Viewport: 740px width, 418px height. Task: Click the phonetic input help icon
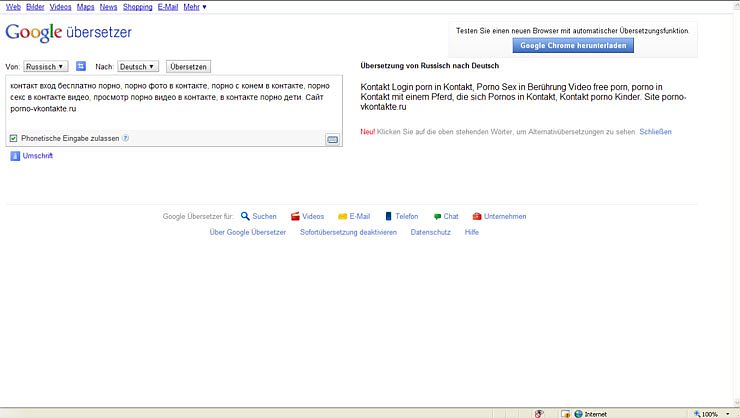pos(126,138)
